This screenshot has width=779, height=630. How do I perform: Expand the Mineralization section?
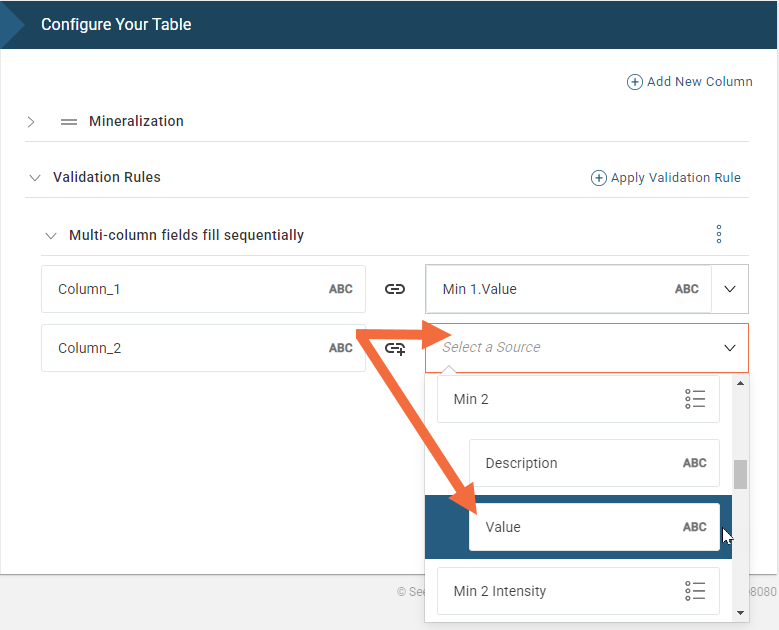(x=31, y=121)
